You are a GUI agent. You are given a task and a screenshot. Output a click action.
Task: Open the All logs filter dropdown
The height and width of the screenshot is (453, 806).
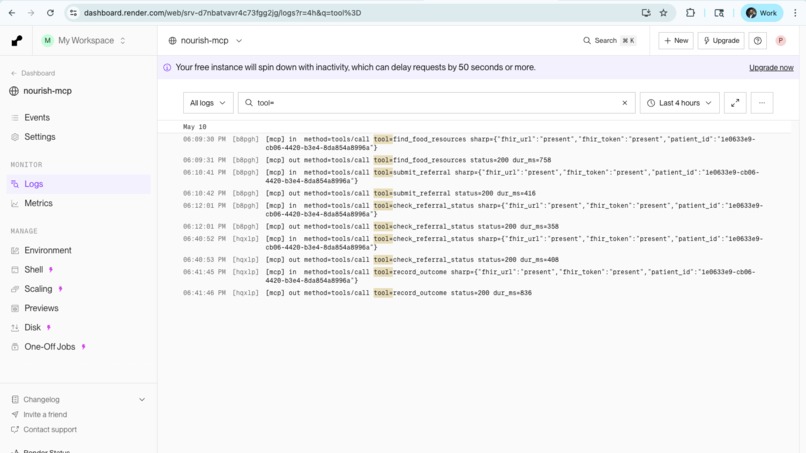(208, 103)
